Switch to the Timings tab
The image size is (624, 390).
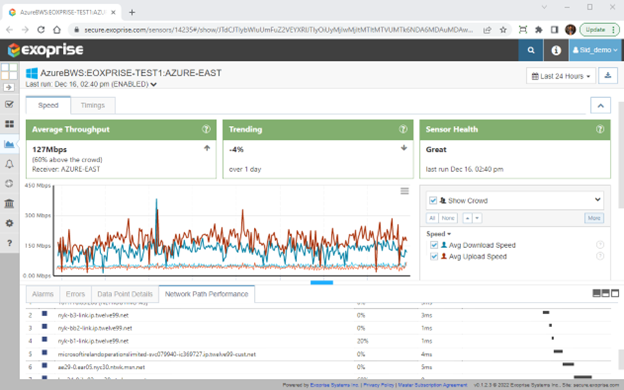pos(93,105)
